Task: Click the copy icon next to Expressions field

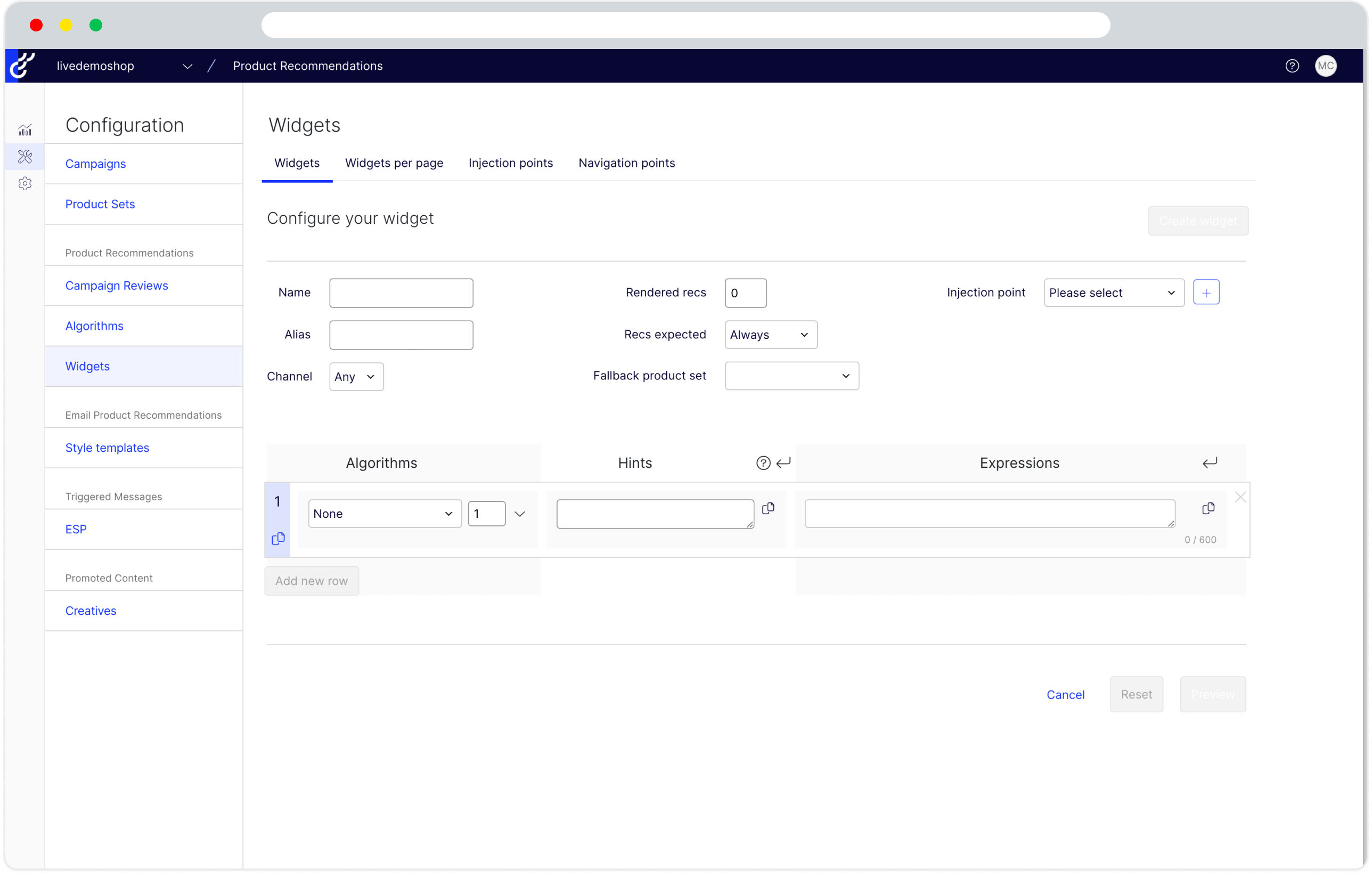Action: point(1208,509)
